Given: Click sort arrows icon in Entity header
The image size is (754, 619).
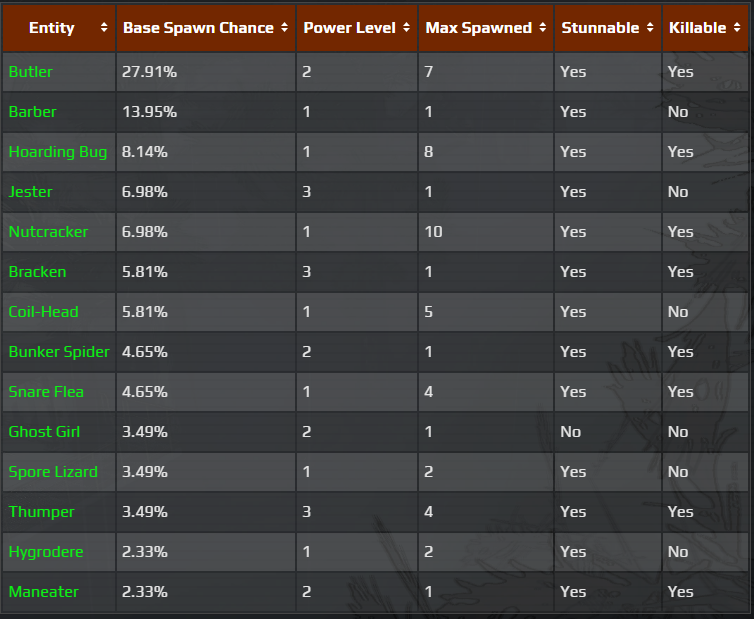Looking at the screenshot, I should 104,28.
